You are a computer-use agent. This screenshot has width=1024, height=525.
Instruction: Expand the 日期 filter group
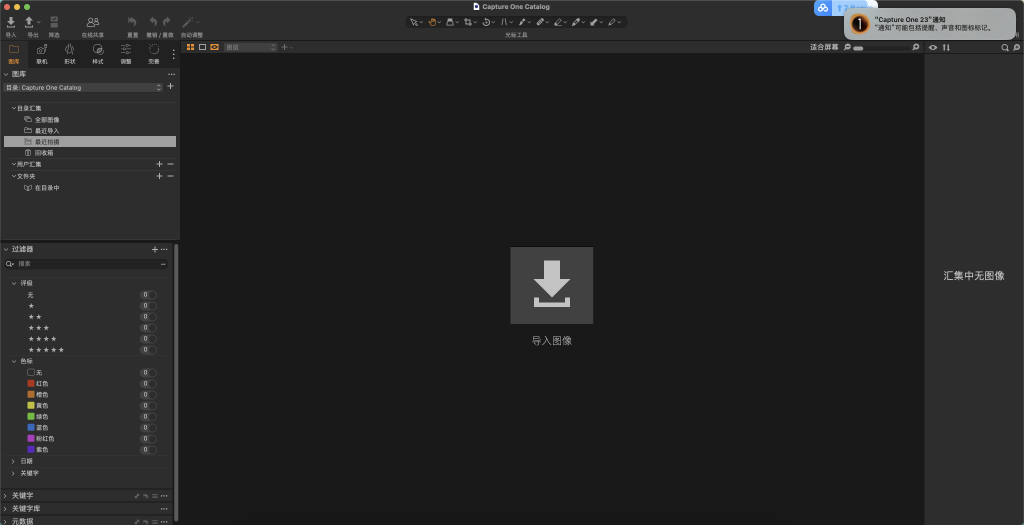point(14,461)
